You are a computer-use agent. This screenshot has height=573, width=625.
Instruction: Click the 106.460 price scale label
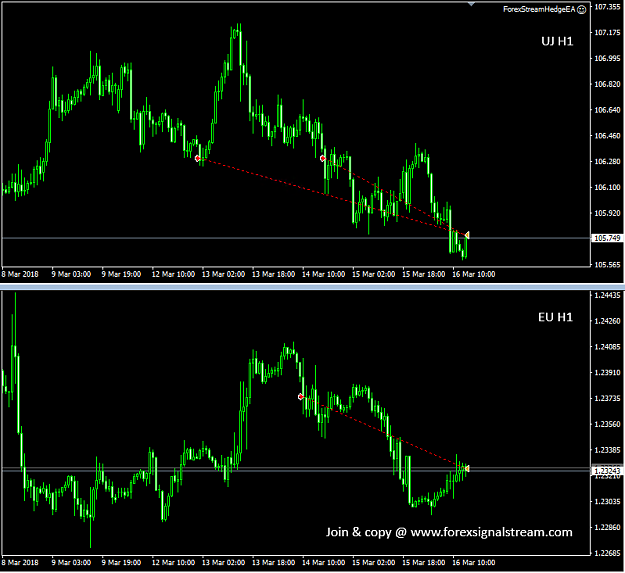tap(607, 136)
